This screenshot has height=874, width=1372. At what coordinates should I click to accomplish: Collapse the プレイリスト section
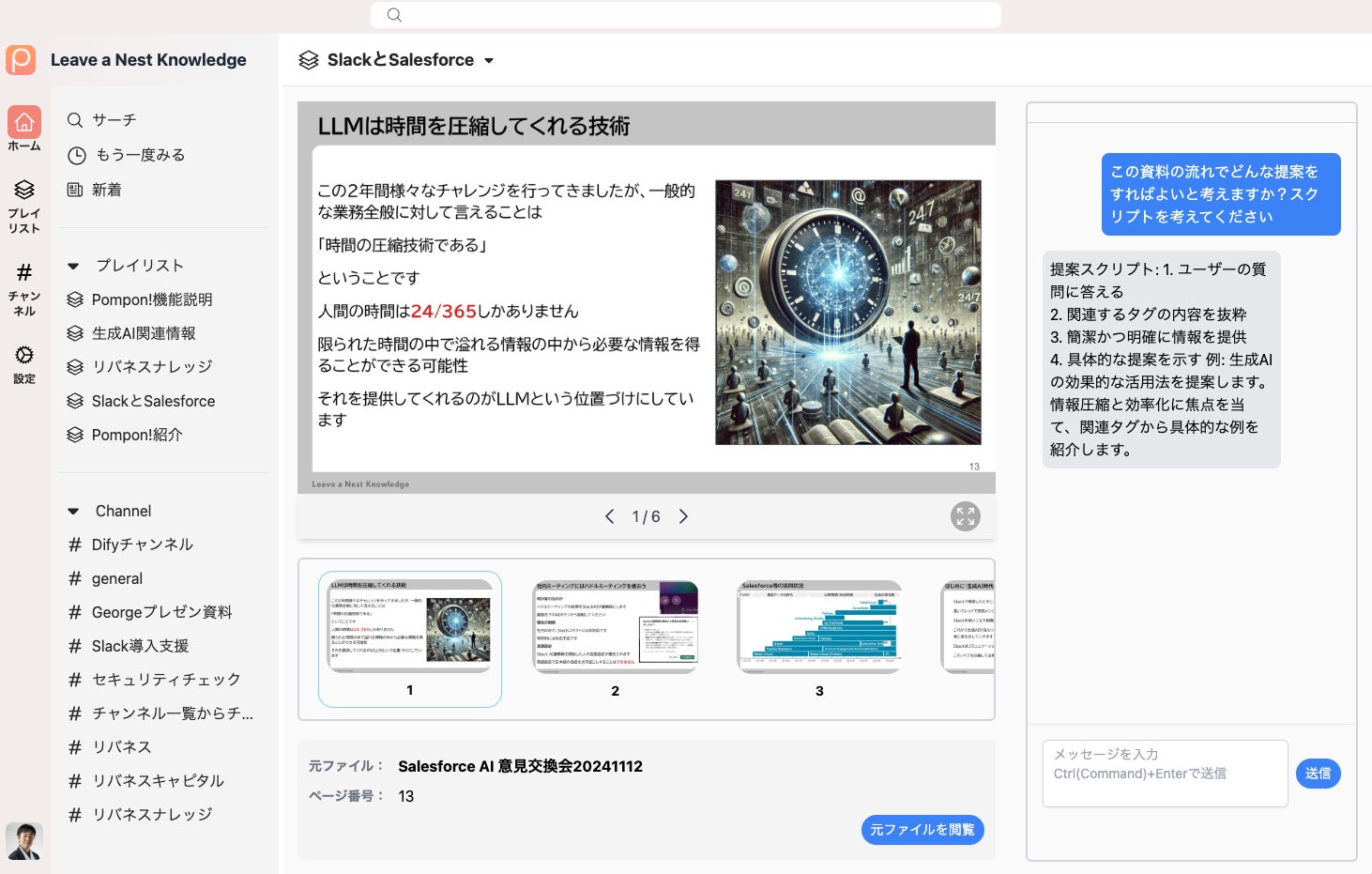pyautogui.click(x=73, y=266)
